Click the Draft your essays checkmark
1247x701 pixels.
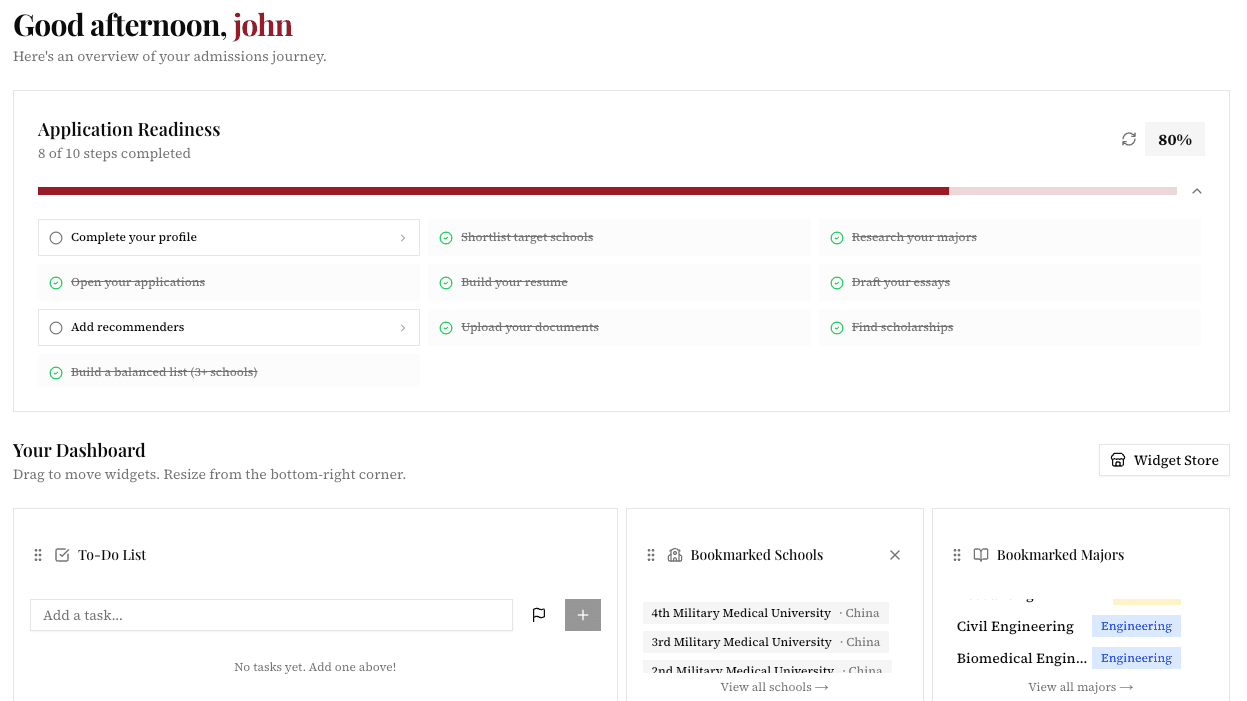click(837, 283)
